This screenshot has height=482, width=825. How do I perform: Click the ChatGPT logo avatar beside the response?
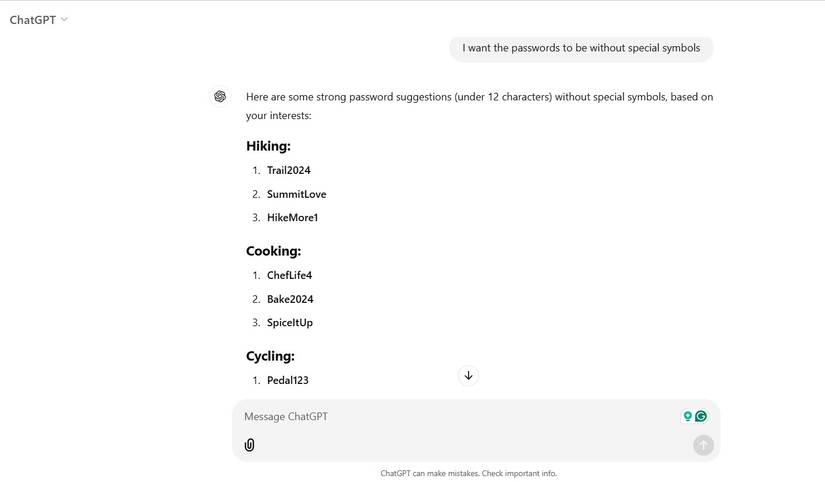[220, 97]
